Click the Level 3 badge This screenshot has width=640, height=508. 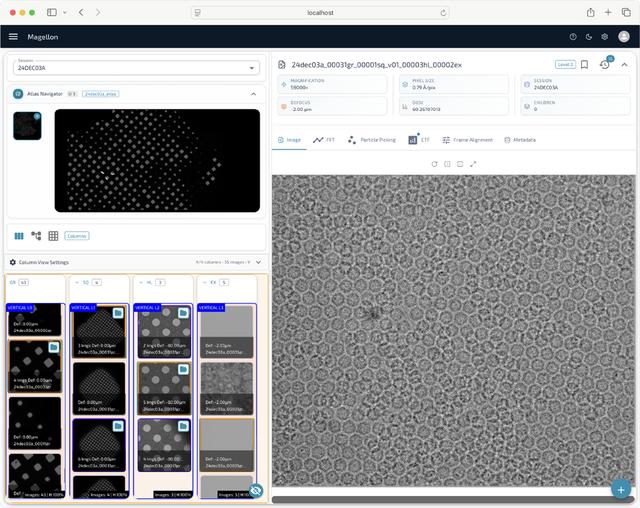click(565, 64)
